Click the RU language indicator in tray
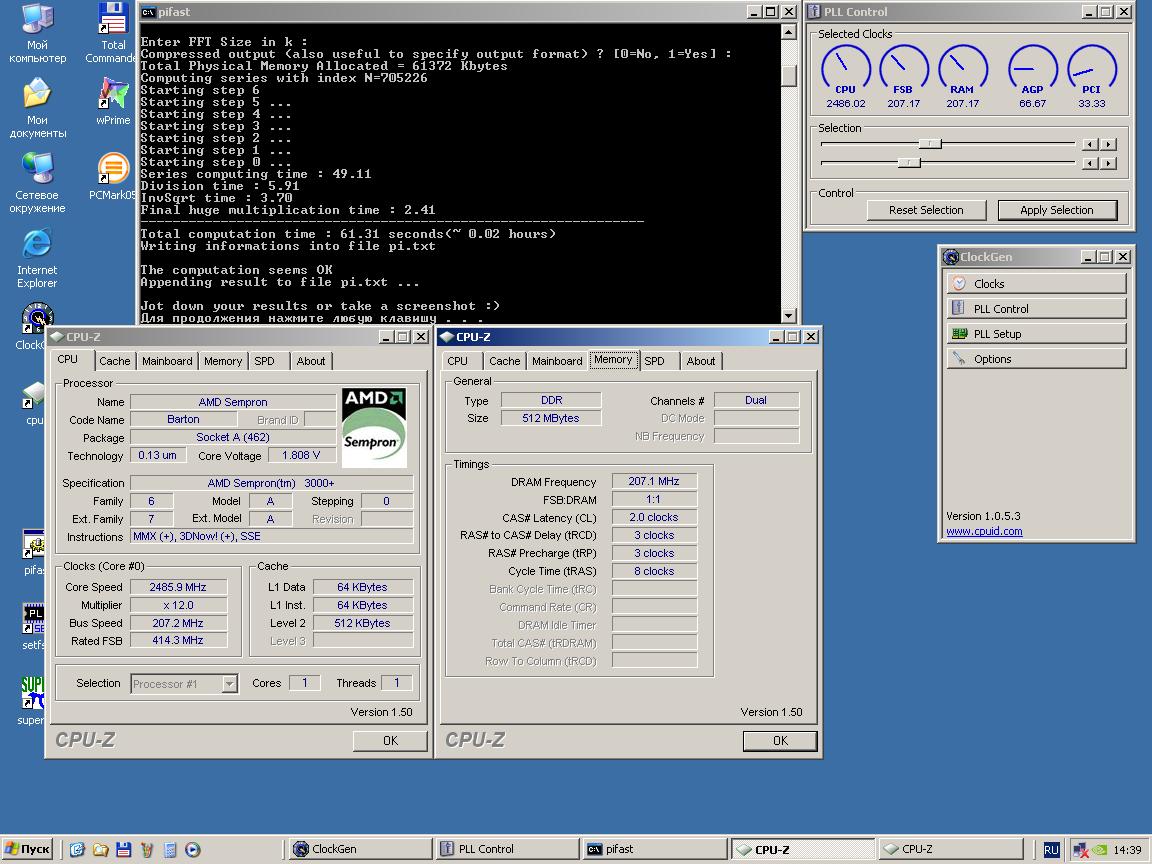This screenshot has height=864, width=1152. coord(1051,849)
